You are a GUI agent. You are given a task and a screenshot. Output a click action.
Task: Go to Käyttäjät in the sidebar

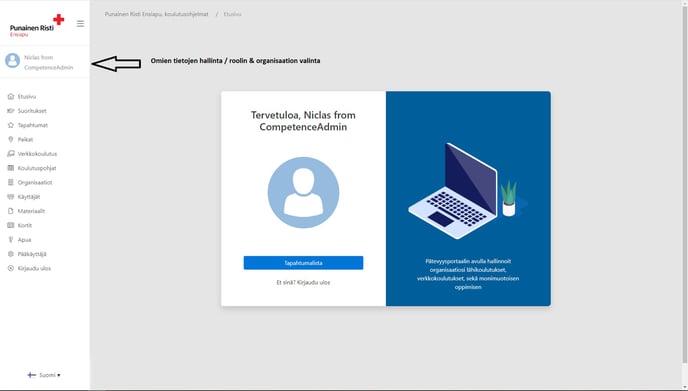pos(29,197)
